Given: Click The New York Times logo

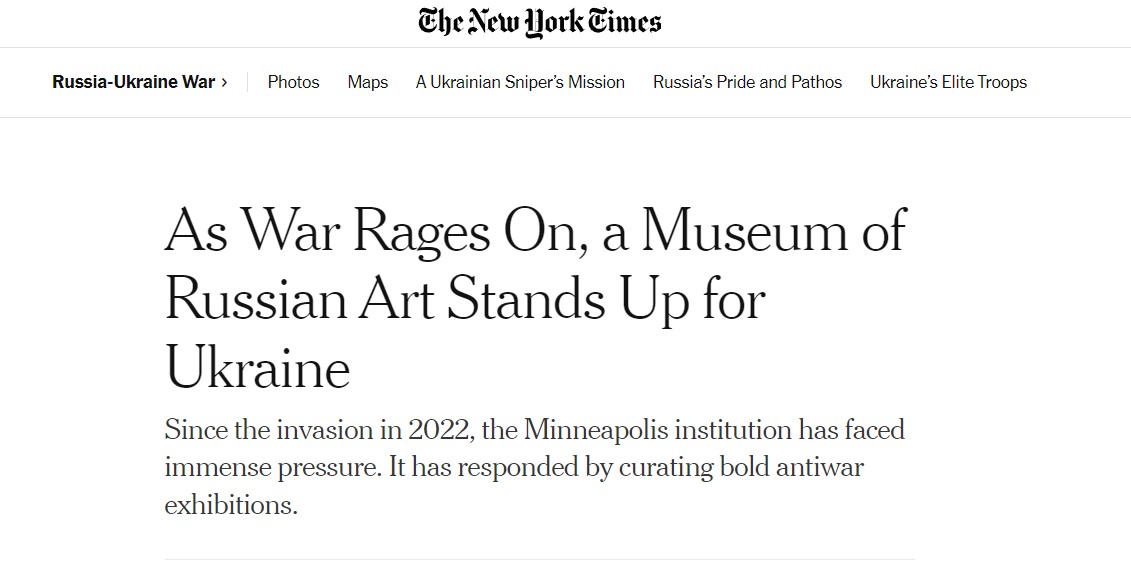Looking at the screenshot, I should [540, 22].
